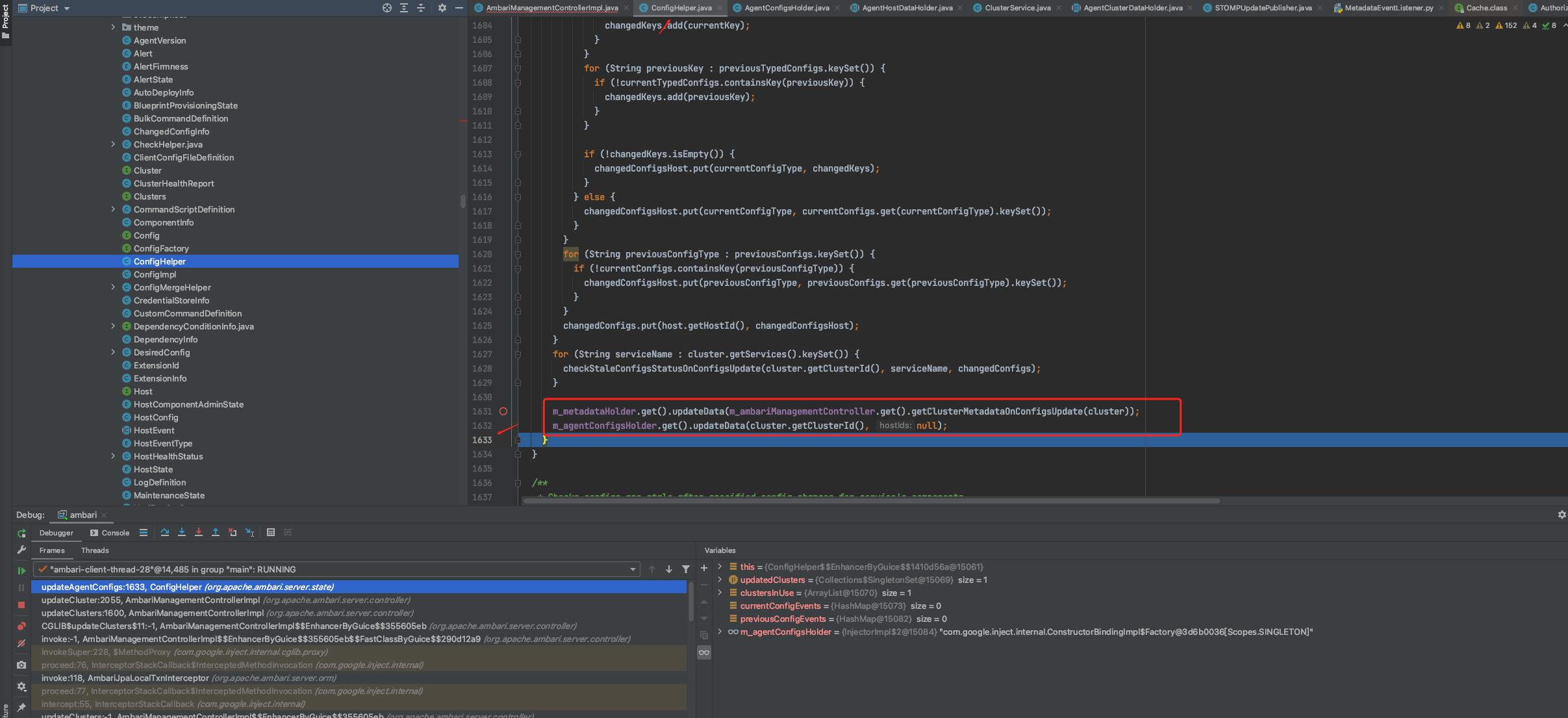Select HostConfig class in tree
Screen dimensions: 1568x718
click(156, 417)
